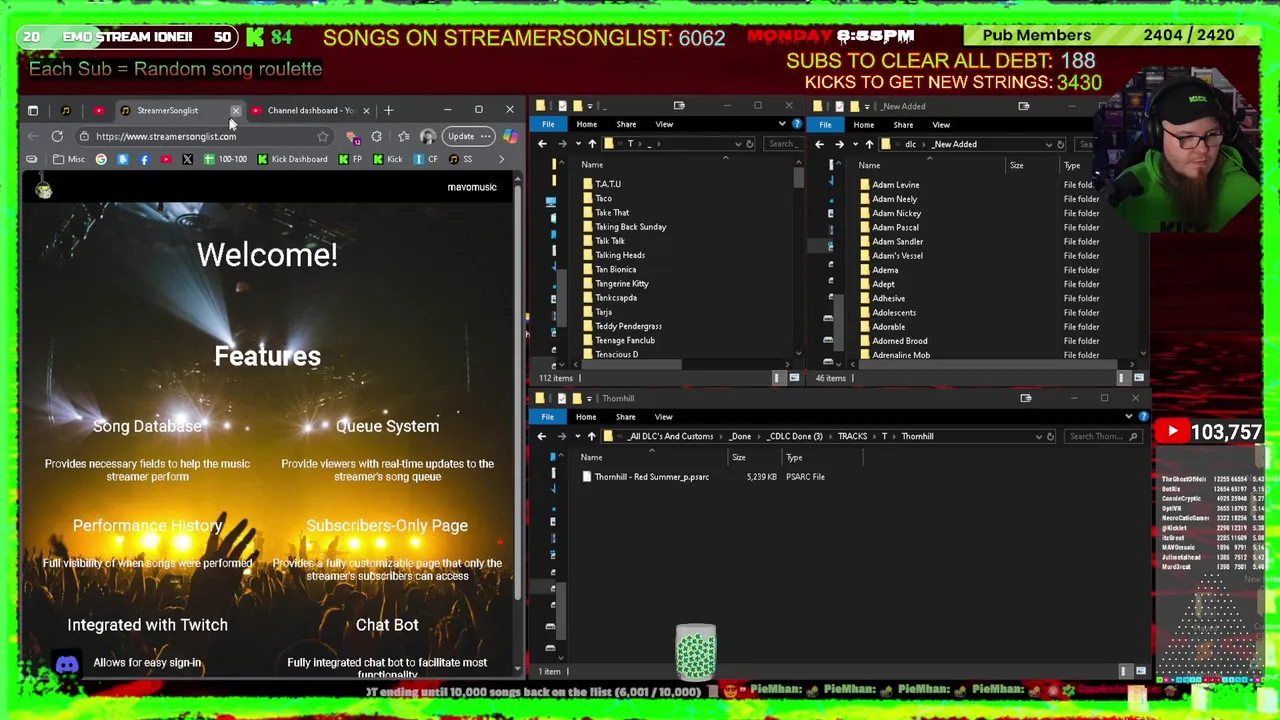Open browser profile avatar
Screen dimensions: 1280x720
(427, 136)
